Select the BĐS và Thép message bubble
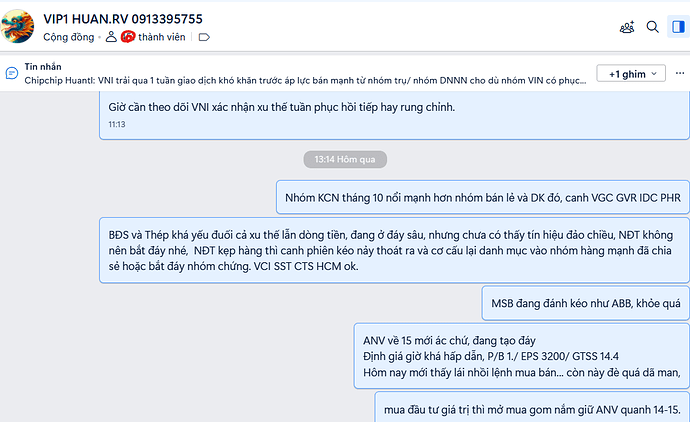Image resolution: width=690 pixels, height=422 pixels. tap(394, 250)
